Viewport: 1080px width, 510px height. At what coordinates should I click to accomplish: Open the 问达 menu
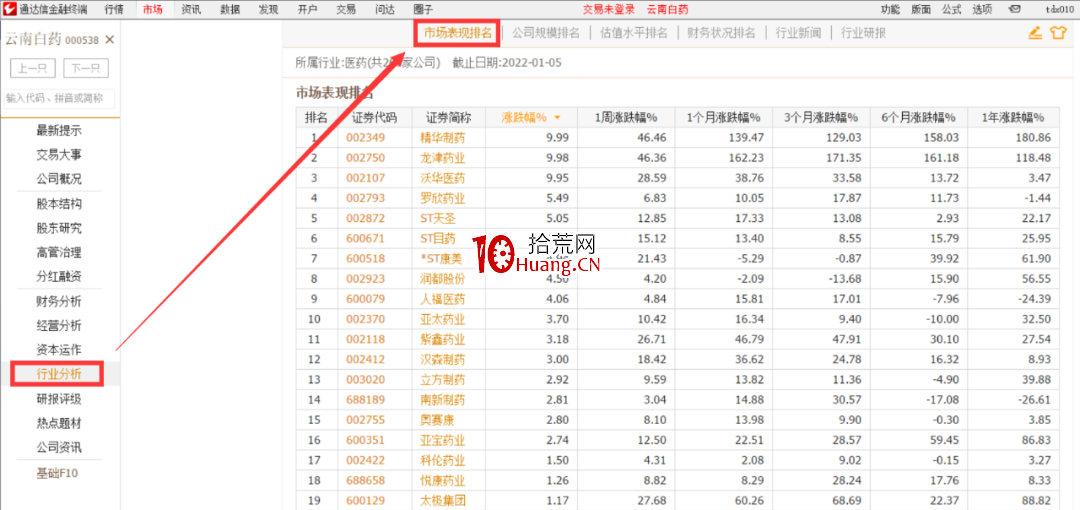click(384, 9)
